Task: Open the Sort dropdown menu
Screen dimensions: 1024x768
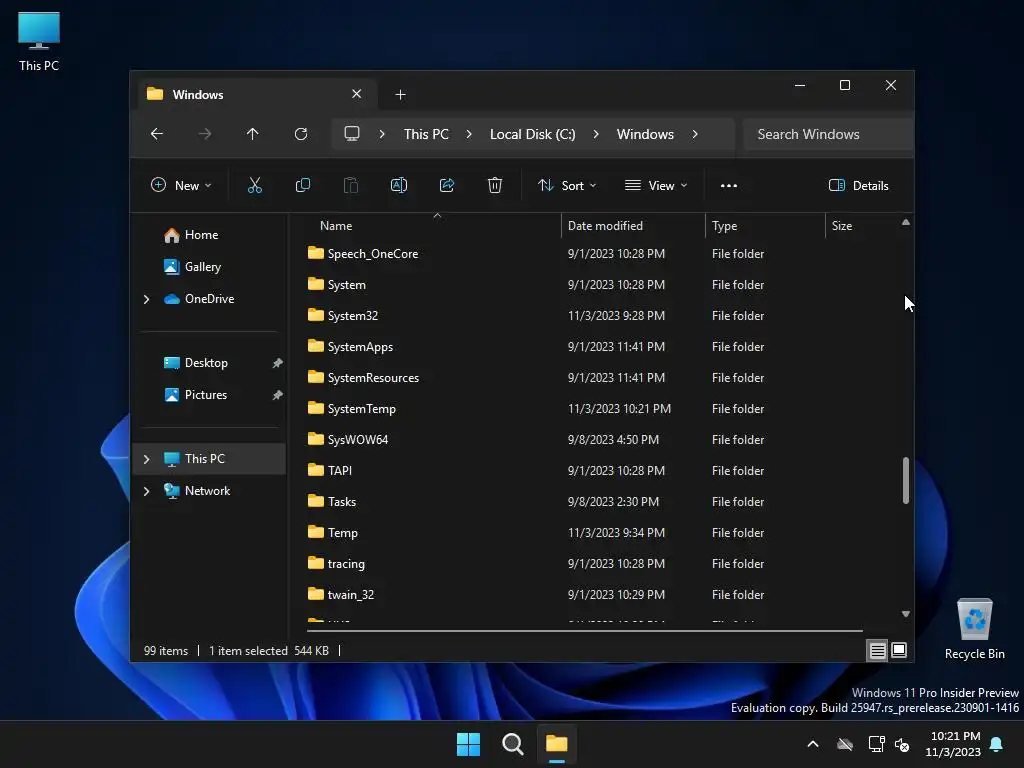Action: (567, 185)
